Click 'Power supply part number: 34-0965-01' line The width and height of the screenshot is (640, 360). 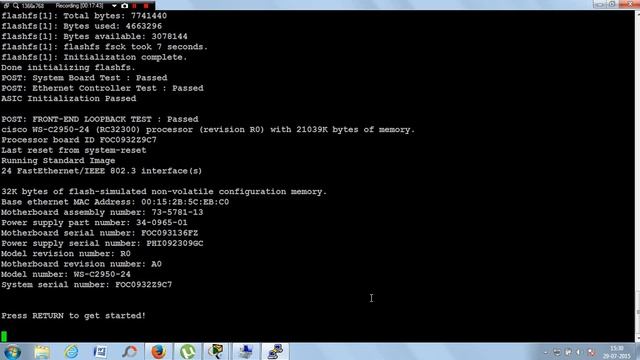94,222
